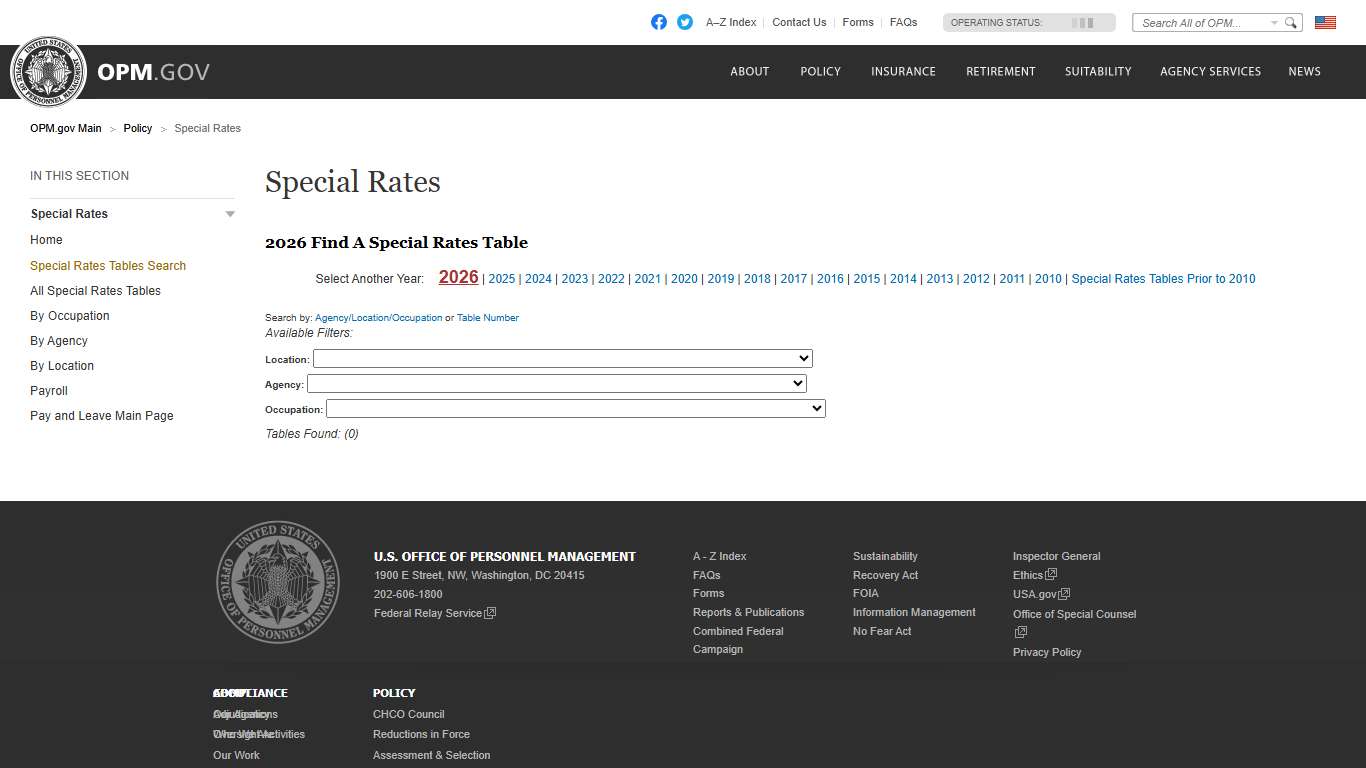Open the Location filter dropdown
This screenshot has height=768, width=1366.
tap(562, 357)
